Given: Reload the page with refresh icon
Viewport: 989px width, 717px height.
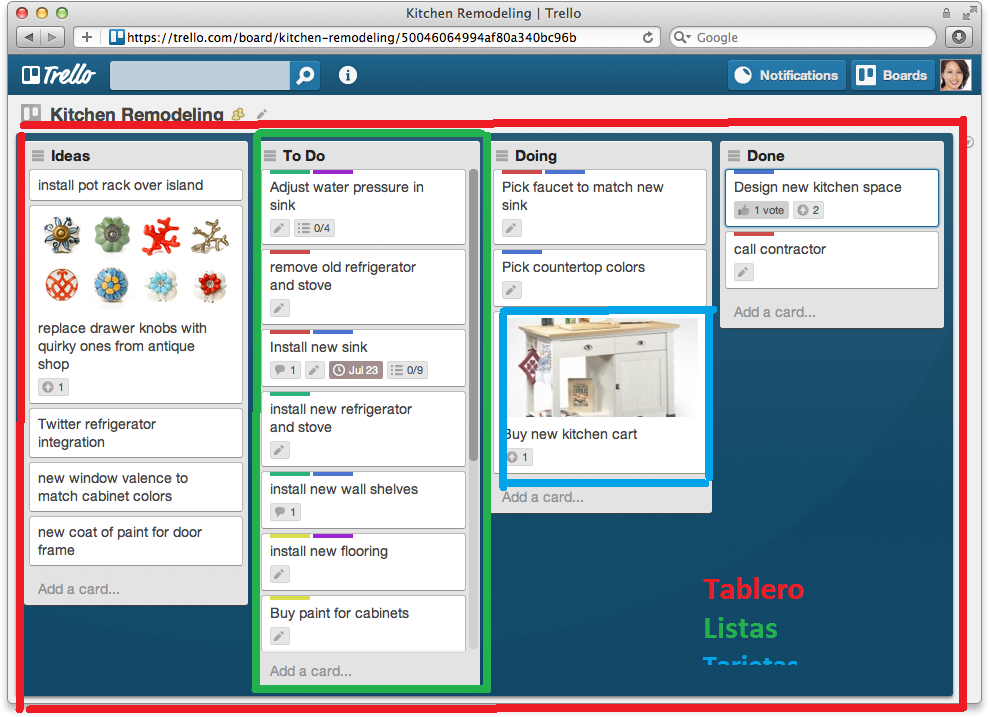Looking at the screenshot, I should point(647,37).
